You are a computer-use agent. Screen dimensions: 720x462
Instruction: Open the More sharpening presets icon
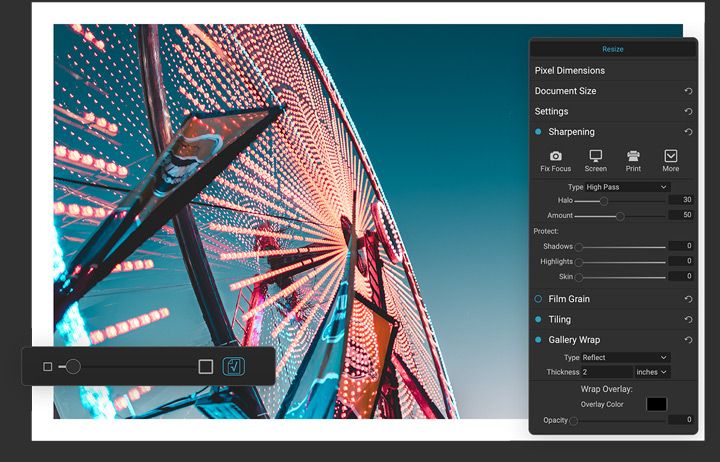[x=670, y=161]
